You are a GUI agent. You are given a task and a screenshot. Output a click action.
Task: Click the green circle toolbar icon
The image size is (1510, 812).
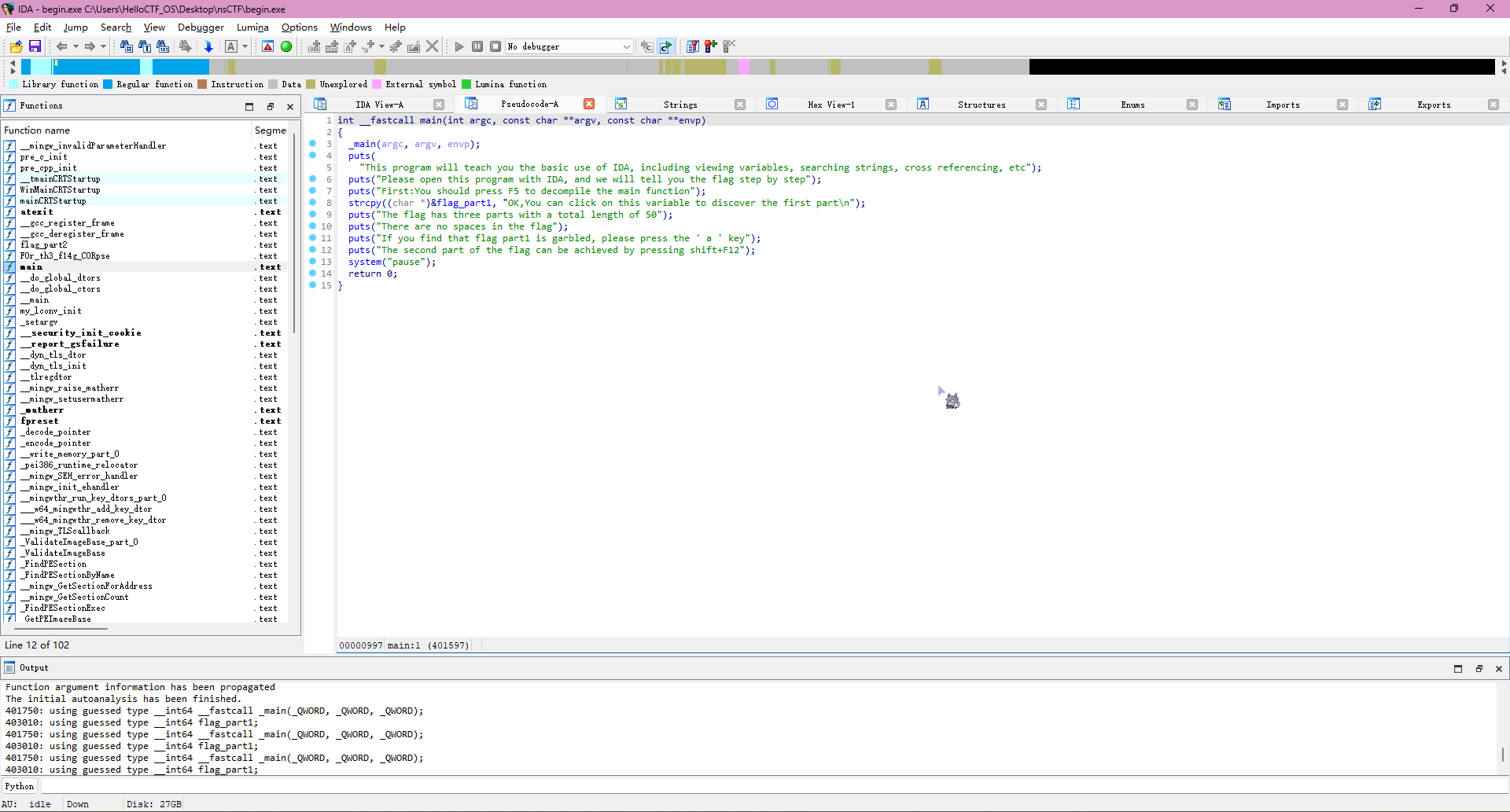[286, 46]
